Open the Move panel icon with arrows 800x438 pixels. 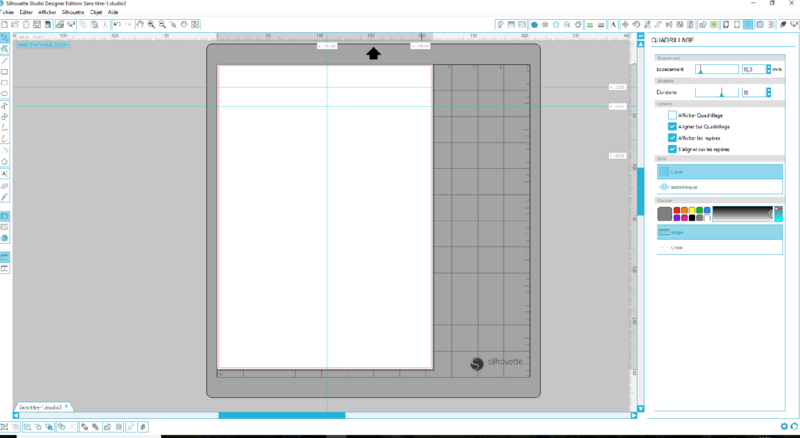(625, 25)
